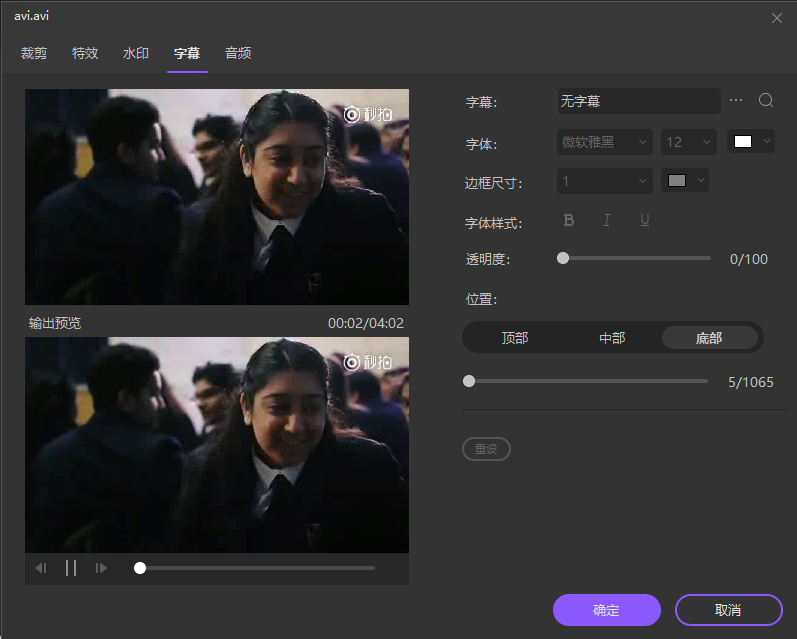This screenshot has height=639, width=797.
Task: Step forward to next frame
Action: click(101, 568)
